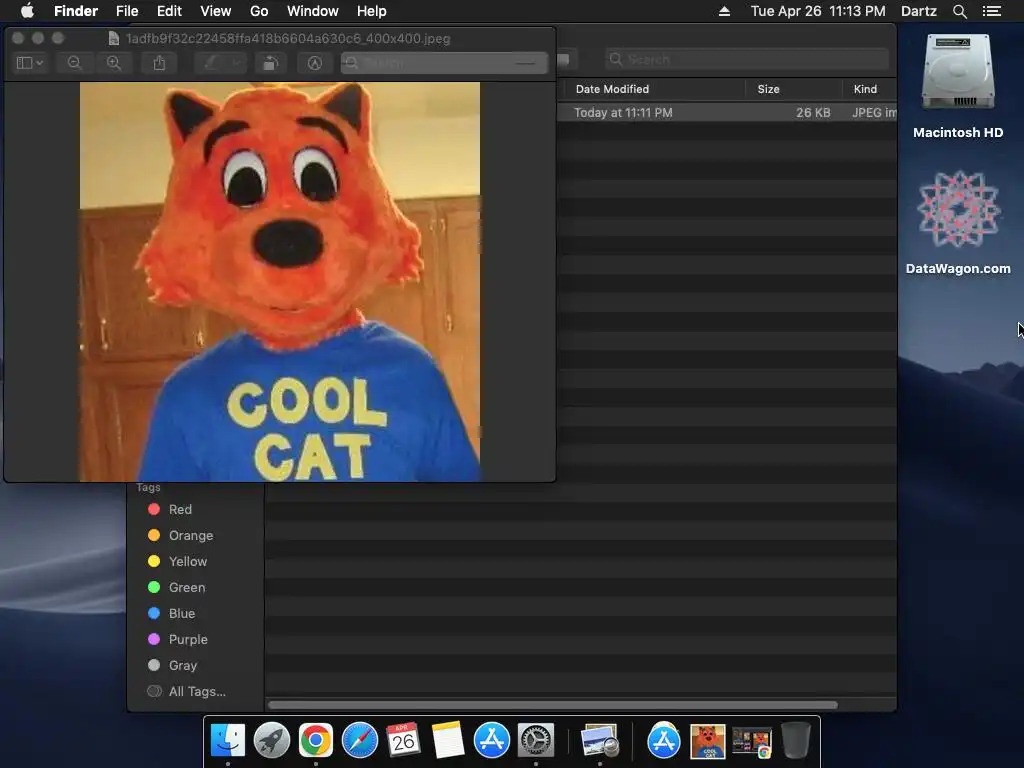1024x768 pixels.
Task: Click the Finder horizontal scrollbar
Action: [552, 705]
